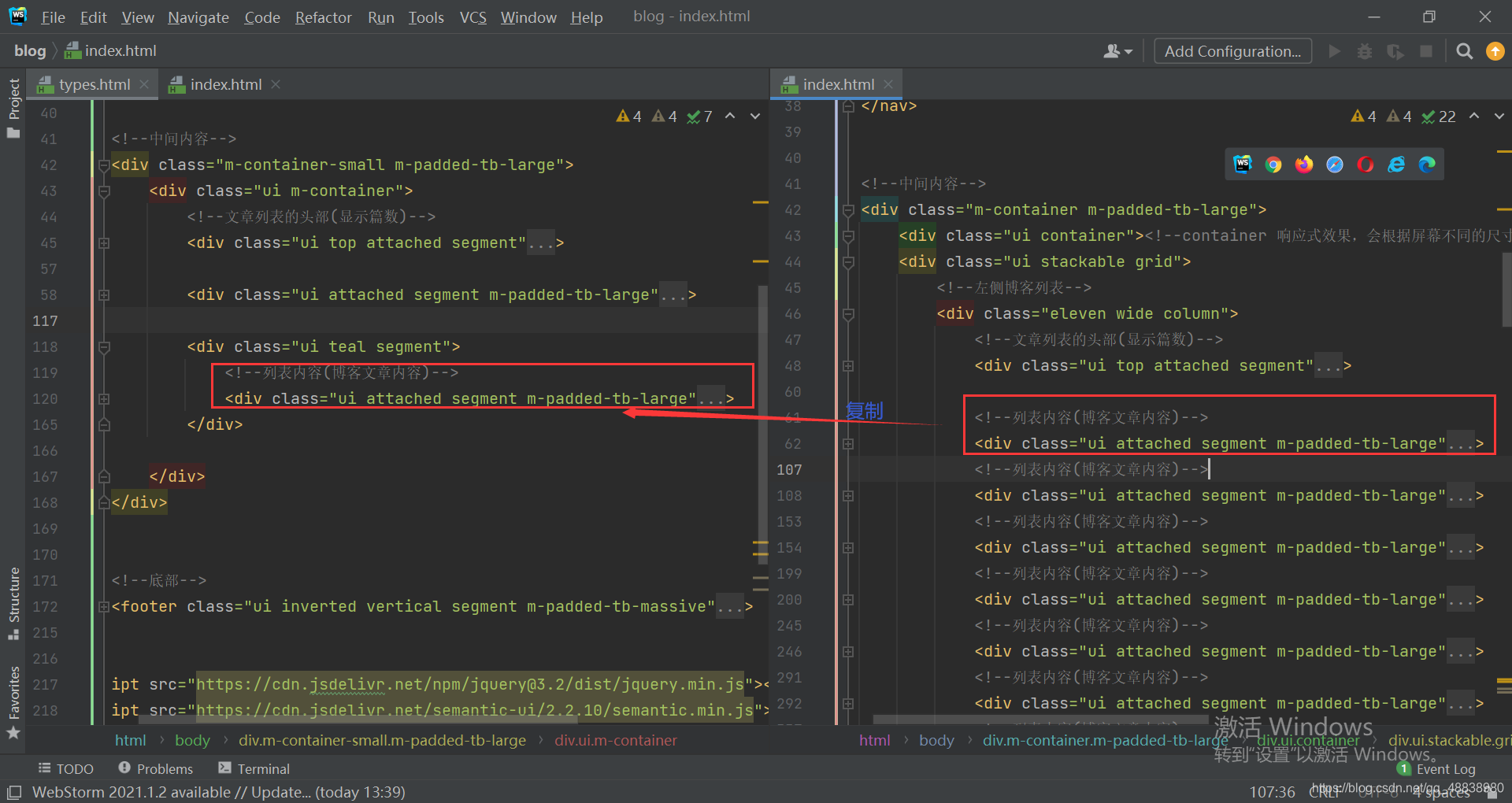This screenshot has width=1512, height=803.
Task: Click right editor horizontal scrollbar
Action: coord(1039,720)
